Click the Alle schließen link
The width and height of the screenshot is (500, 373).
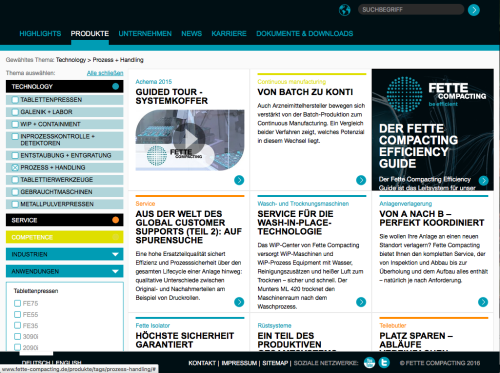click(x=105, y=73)
